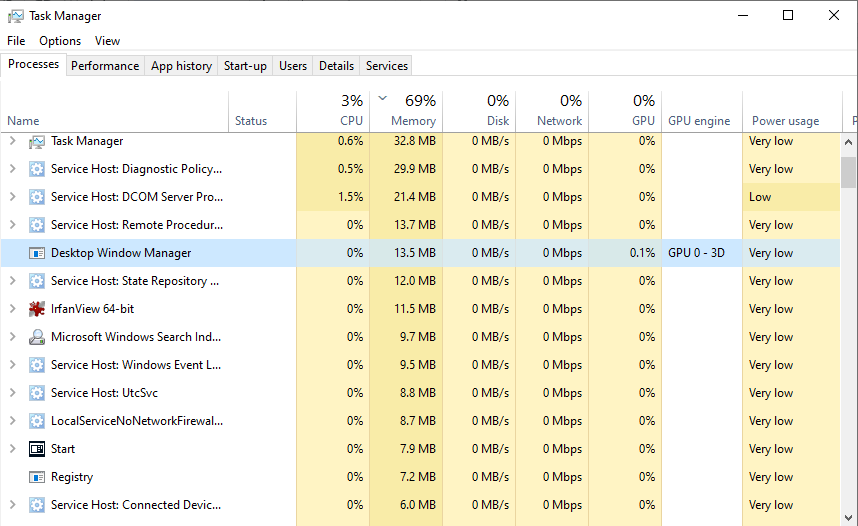
Task: Click the Remote Procedure service gear icon
Action: coord(37,225)
